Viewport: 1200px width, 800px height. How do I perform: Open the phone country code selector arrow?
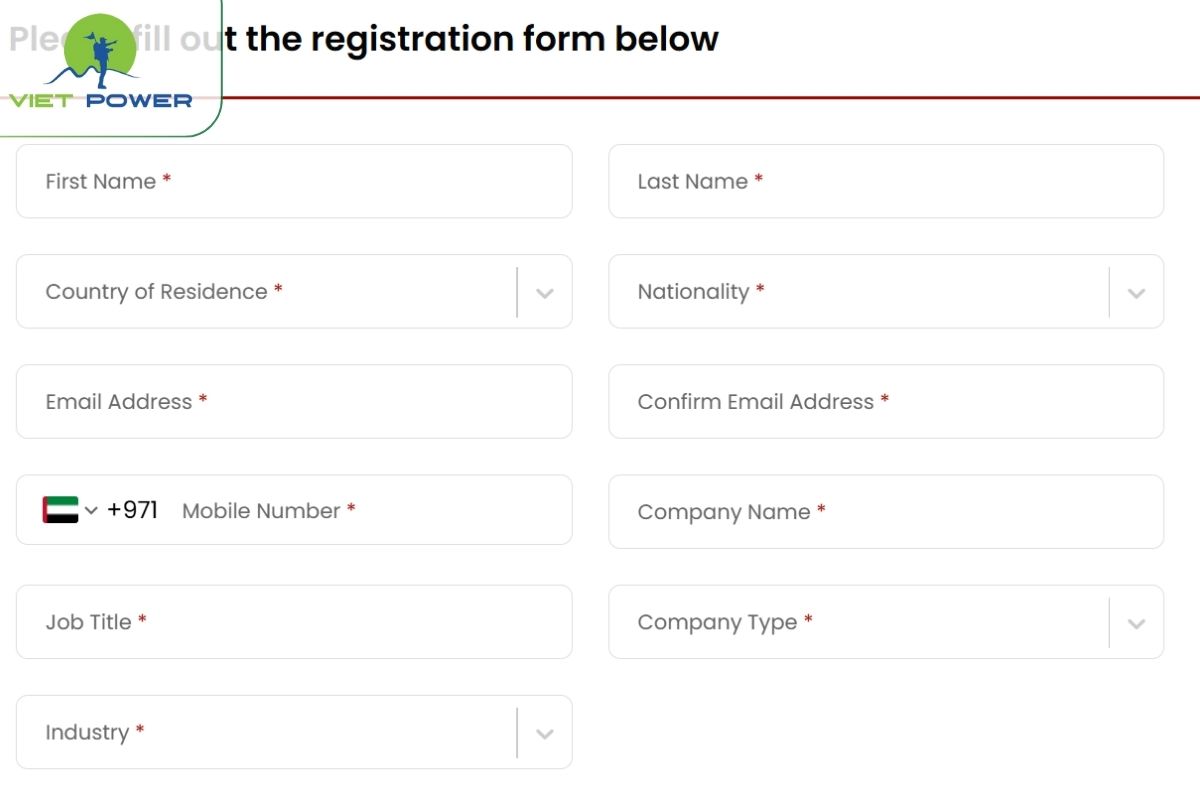(91, 511)
